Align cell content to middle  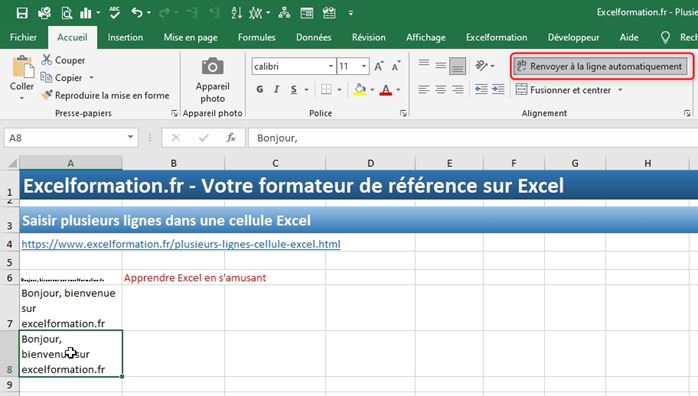point(441,65)
